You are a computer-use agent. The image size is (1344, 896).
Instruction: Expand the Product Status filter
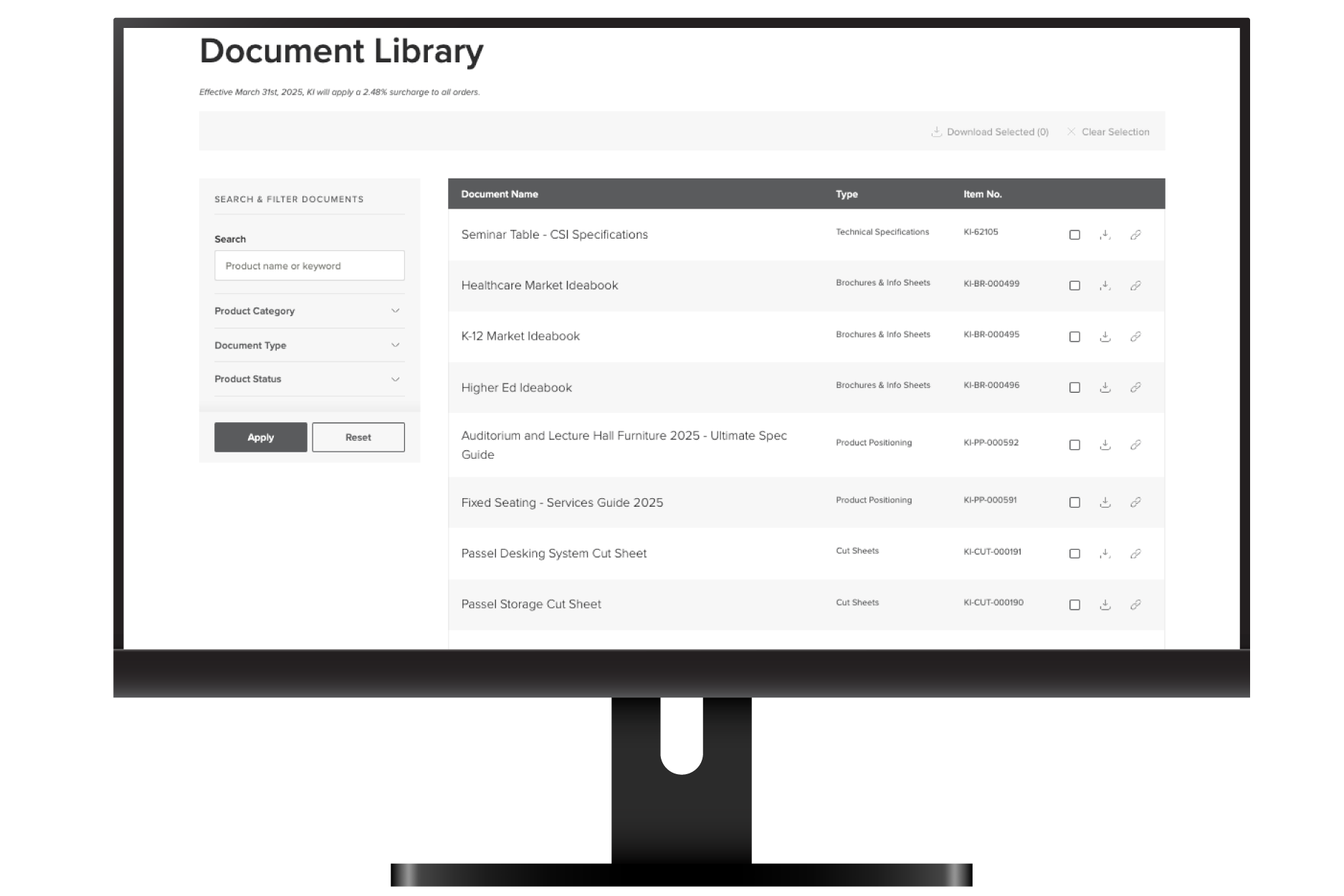pos(309,379)
